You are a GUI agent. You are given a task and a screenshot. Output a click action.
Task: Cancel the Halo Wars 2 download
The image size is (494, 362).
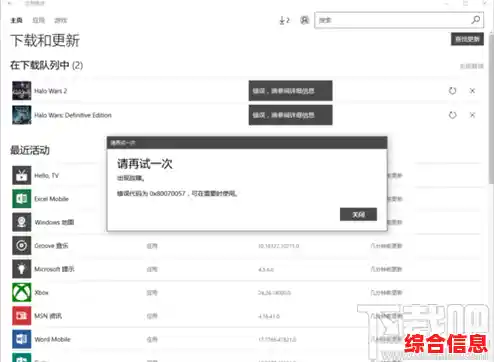(x=472, y=91)
